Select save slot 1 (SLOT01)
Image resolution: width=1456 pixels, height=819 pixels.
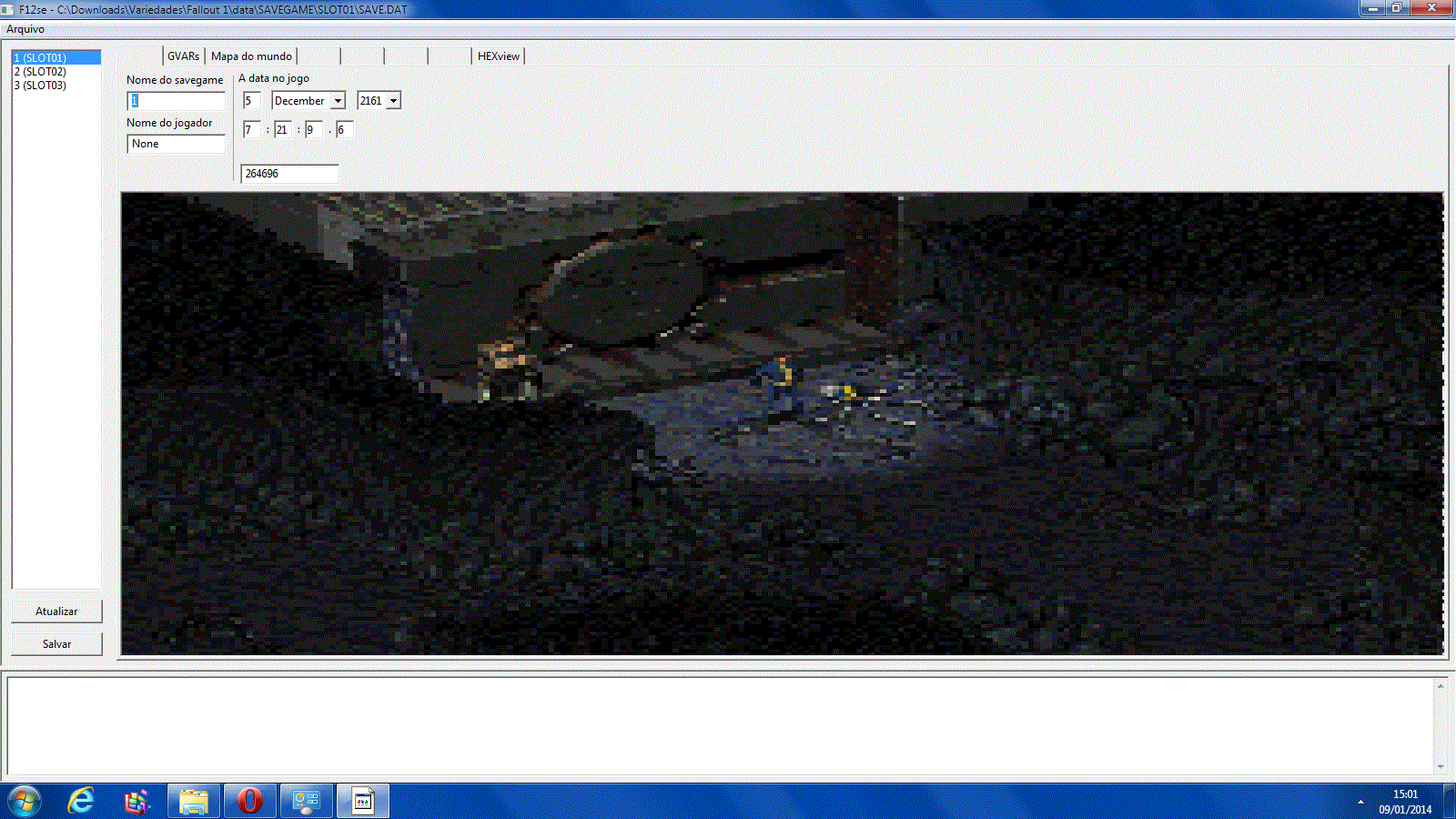(56, 57)
